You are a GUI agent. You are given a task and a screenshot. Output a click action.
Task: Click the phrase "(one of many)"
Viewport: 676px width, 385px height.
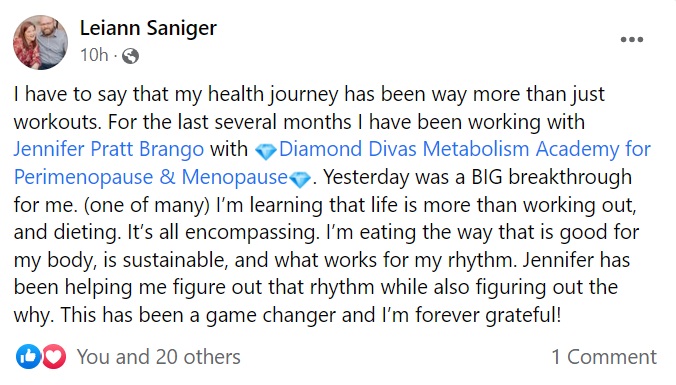coord(147,205)
